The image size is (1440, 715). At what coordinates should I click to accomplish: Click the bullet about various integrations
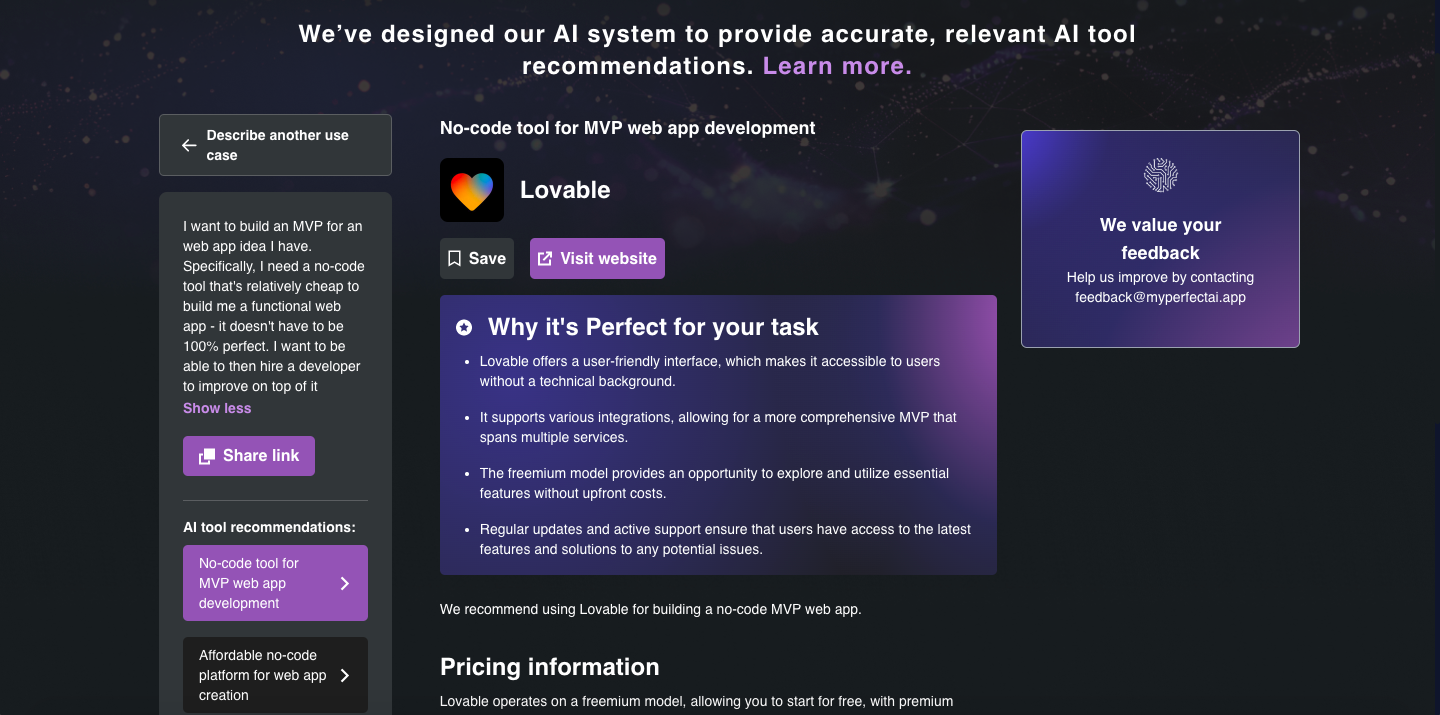[x=718, y=427]
